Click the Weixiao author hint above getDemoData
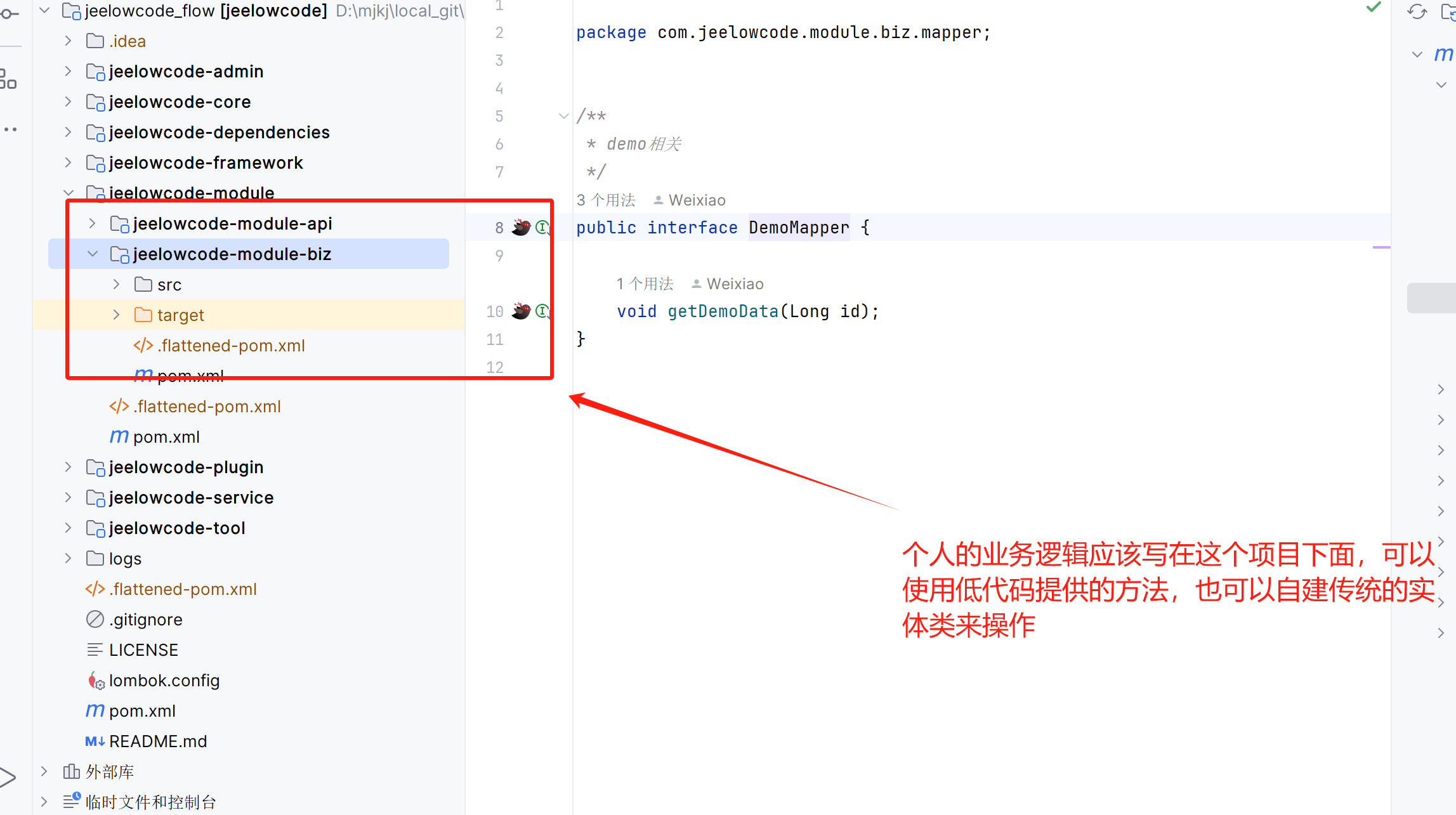The image size is (1456, 815). (728, 284)
